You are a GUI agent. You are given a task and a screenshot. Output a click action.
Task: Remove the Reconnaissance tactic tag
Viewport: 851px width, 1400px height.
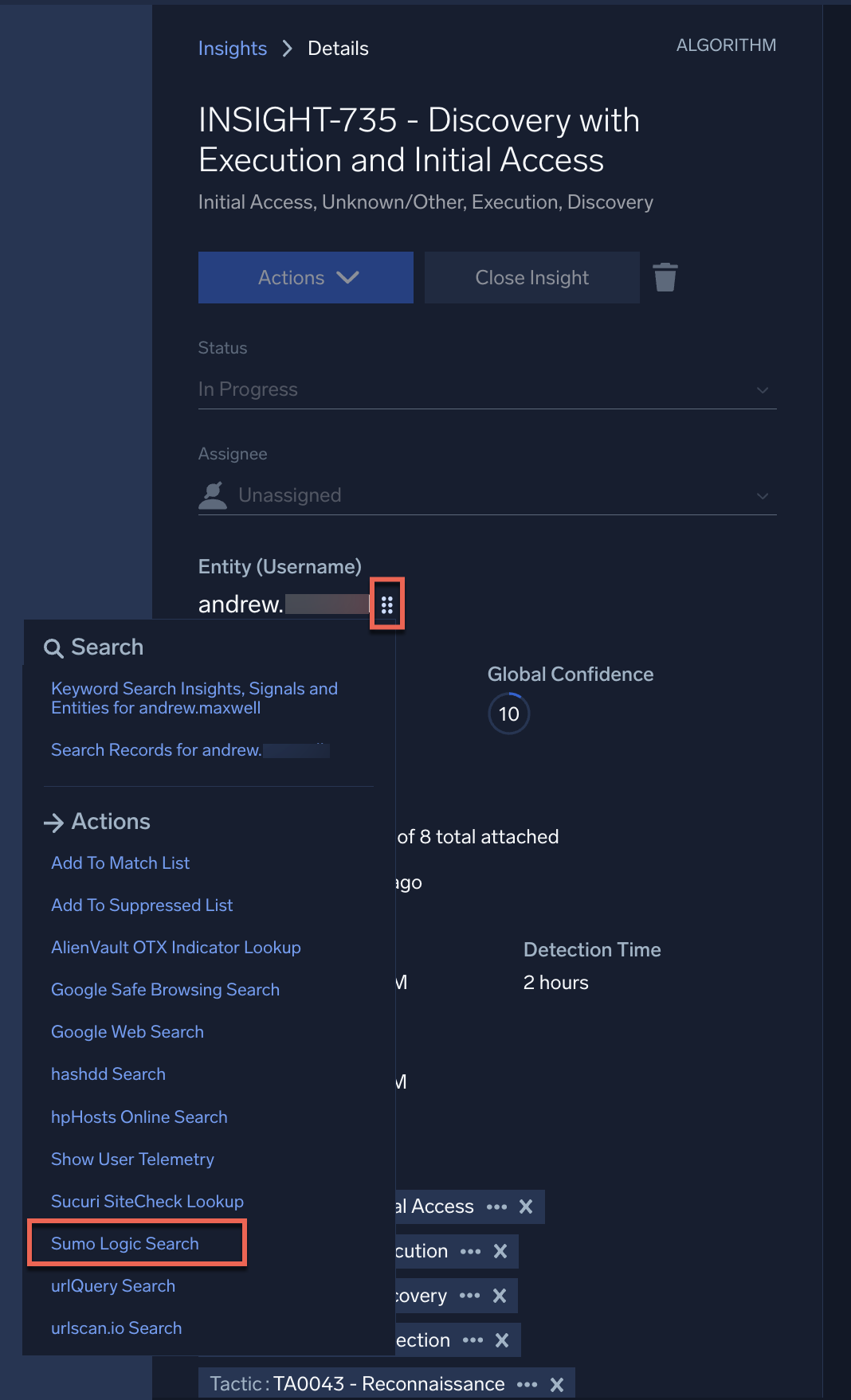coord(557,1385)
